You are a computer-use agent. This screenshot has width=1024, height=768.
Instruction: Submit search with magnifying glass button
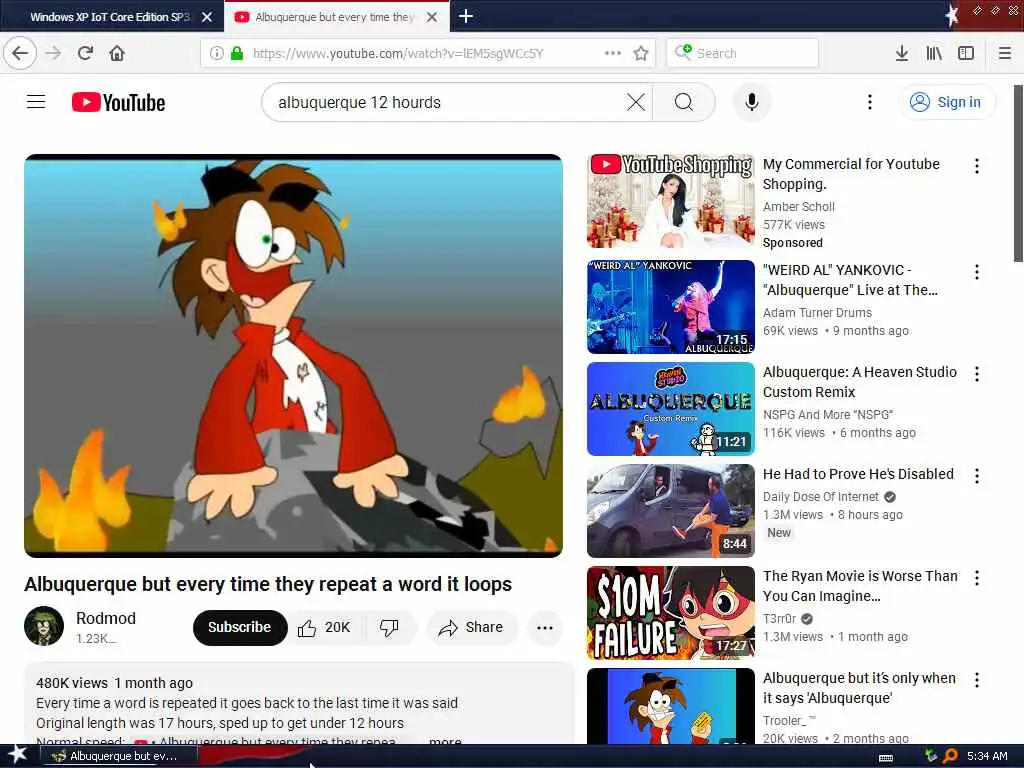[x=684, y=102]
